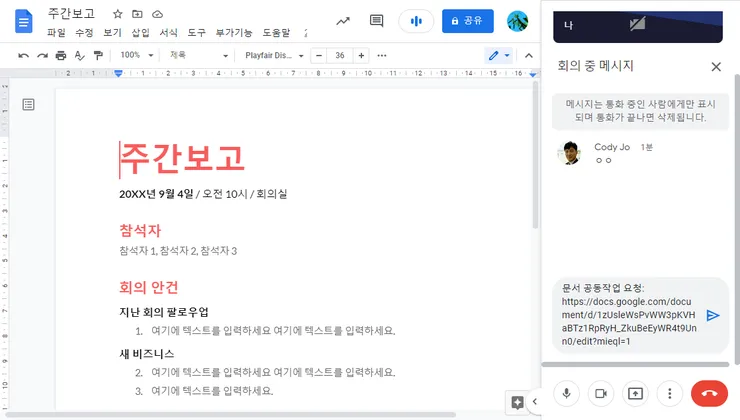The image size is (740, 420).
Task: Open the activity trend icon
Action: [343, 21]
